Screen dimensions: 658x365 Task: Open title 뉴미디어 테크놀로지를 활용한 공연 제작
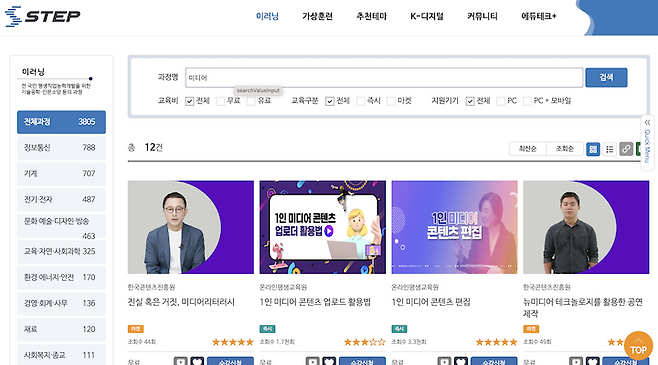pyautogui.click(x=583, y=308)
